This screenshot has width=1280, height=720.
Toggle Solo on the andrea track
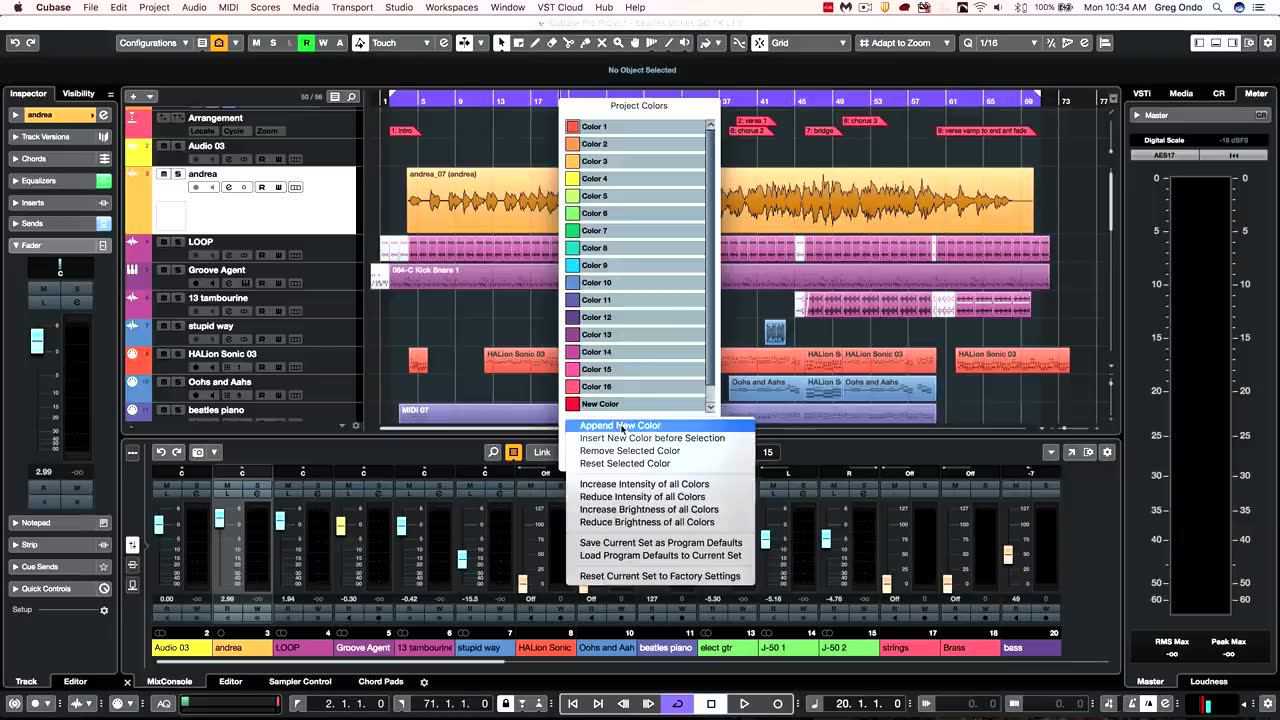[178, 174]
